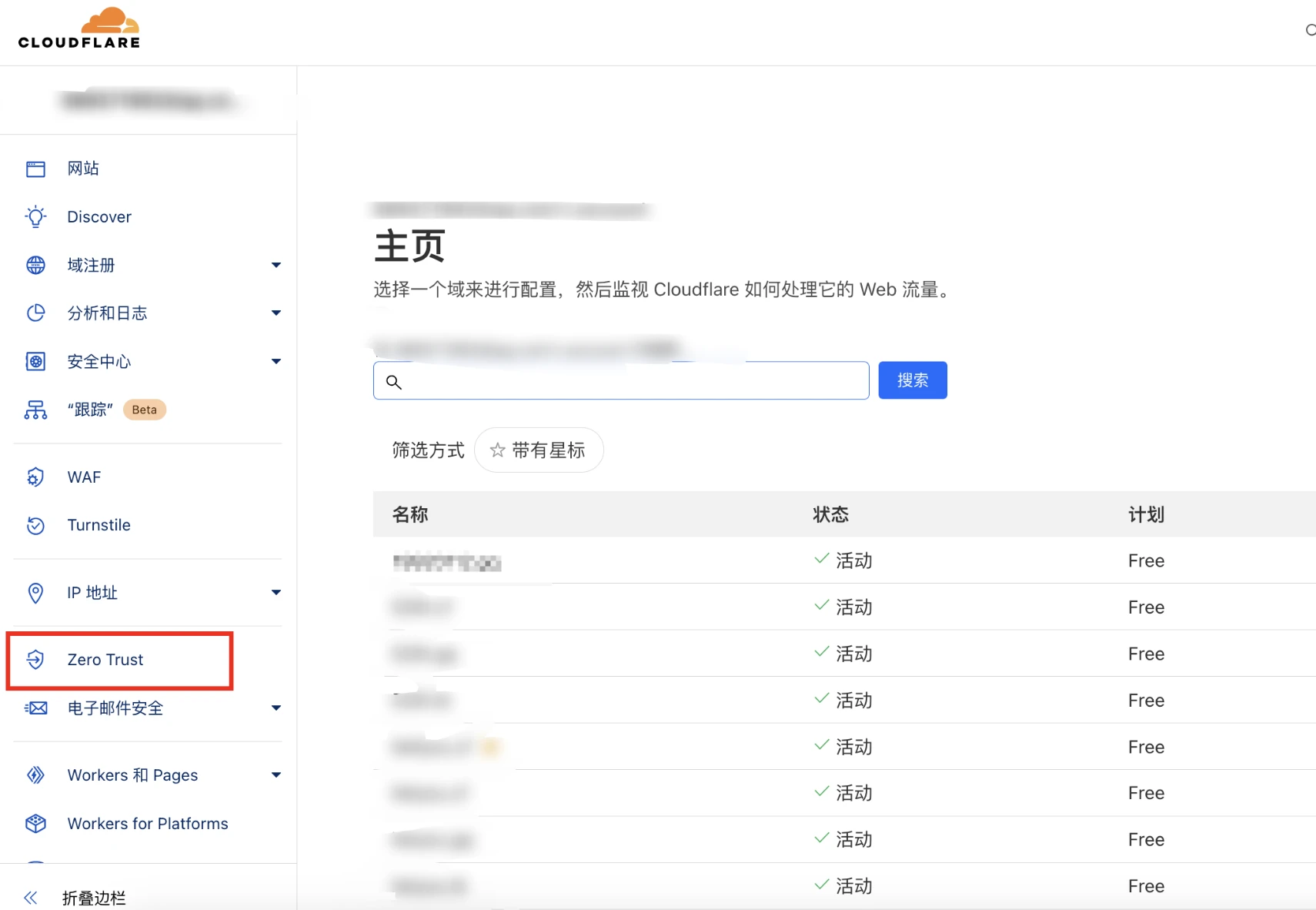Open the Turnstile menu item
This screenshot has width=1316, height=910.
tap(99, 525)
